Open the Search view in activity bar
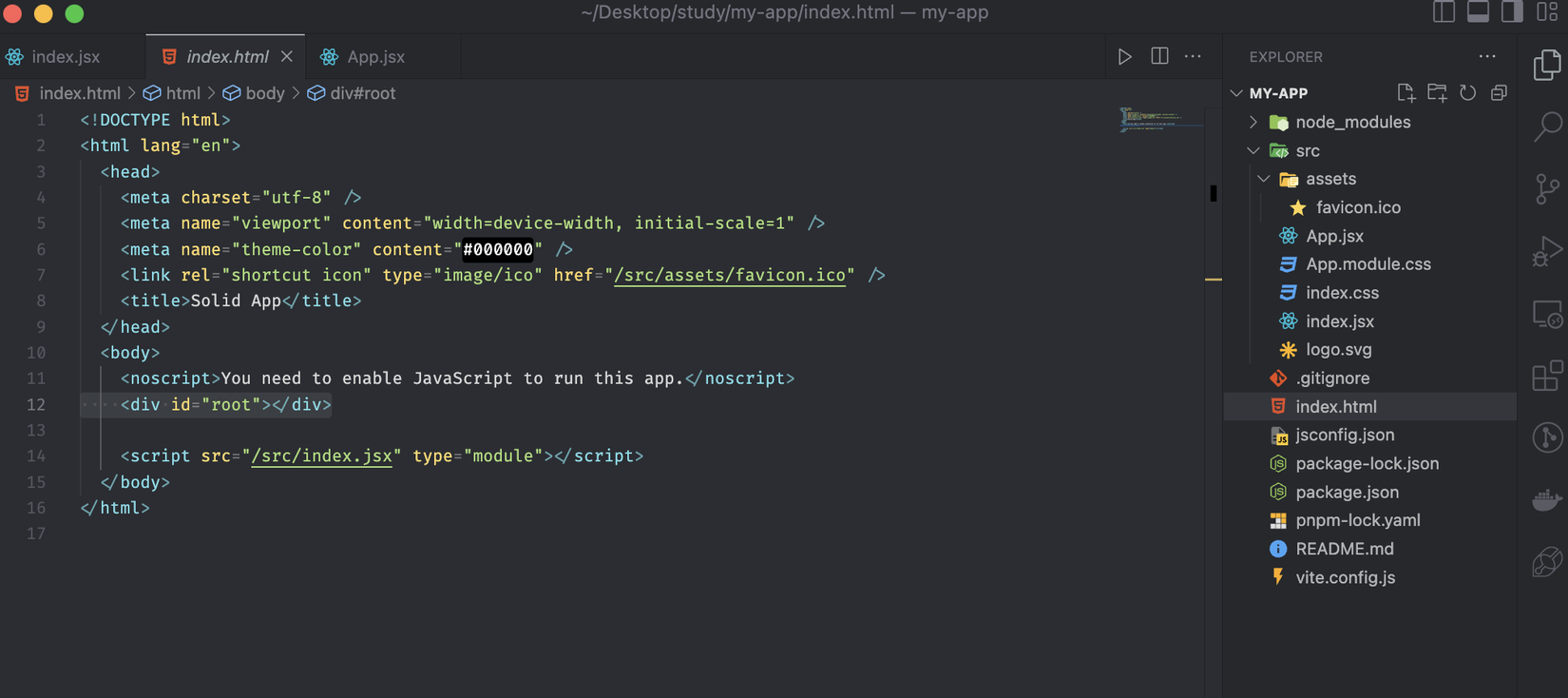Image resolution: width=1568 pixels, height=698 pixels. [1547, 126]
